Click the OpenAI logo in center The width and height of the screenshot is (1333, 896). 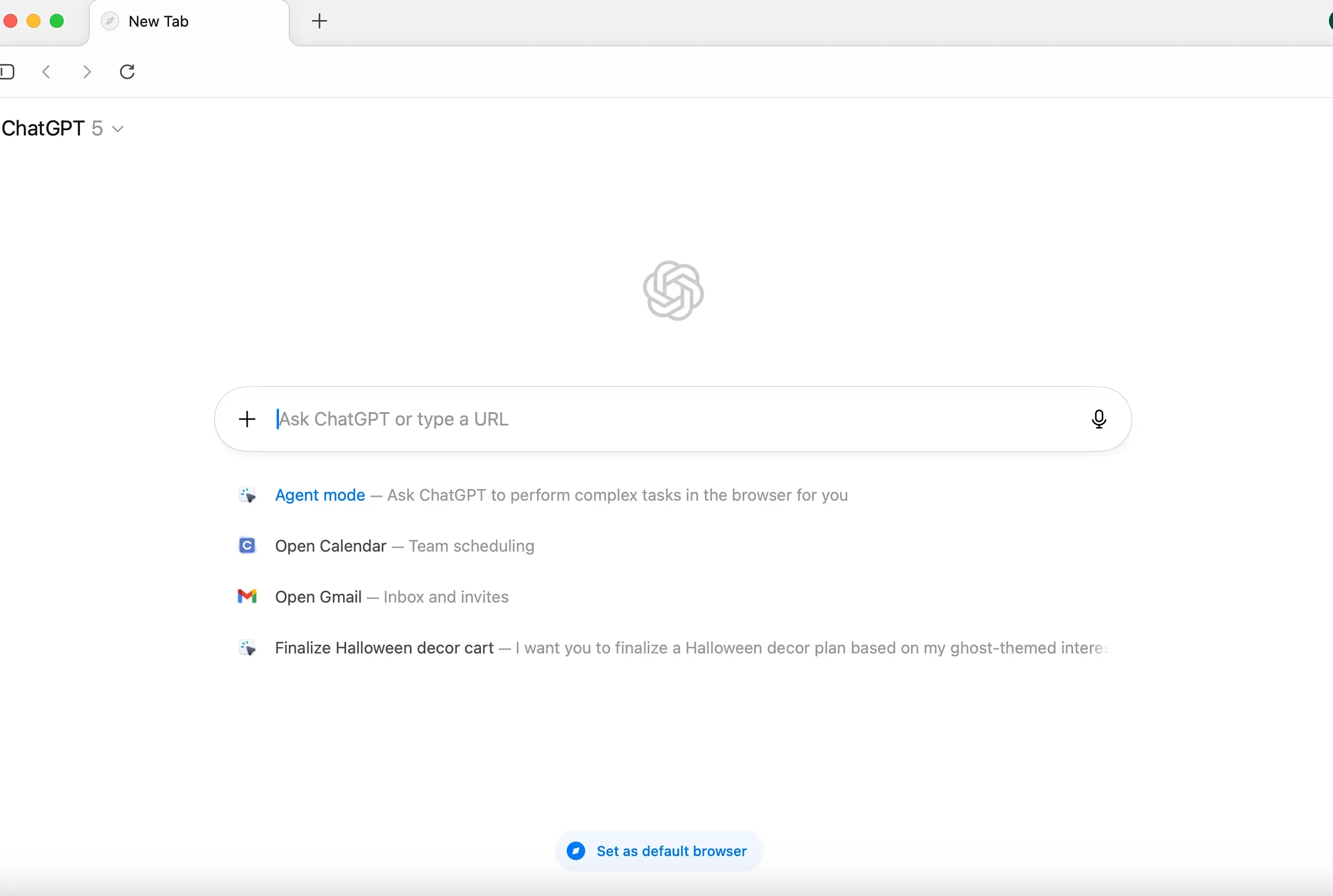[x=673, y=291]
